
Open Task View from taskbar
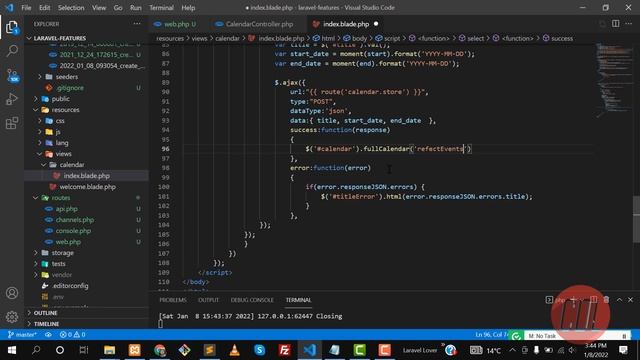coord(84,350)
